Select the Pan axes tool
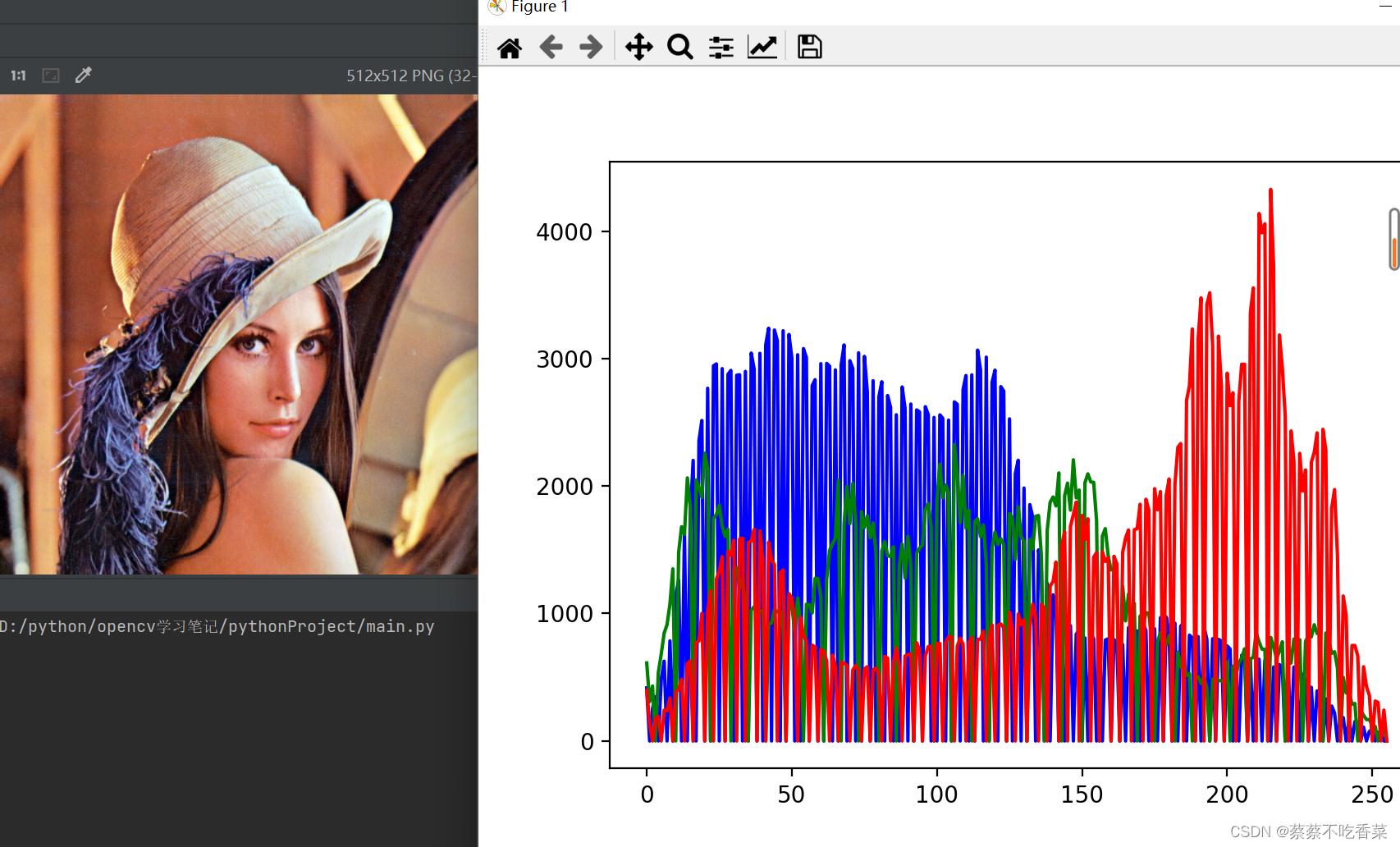The height and width of the screenshot is (847, 1400). (638, 48)
